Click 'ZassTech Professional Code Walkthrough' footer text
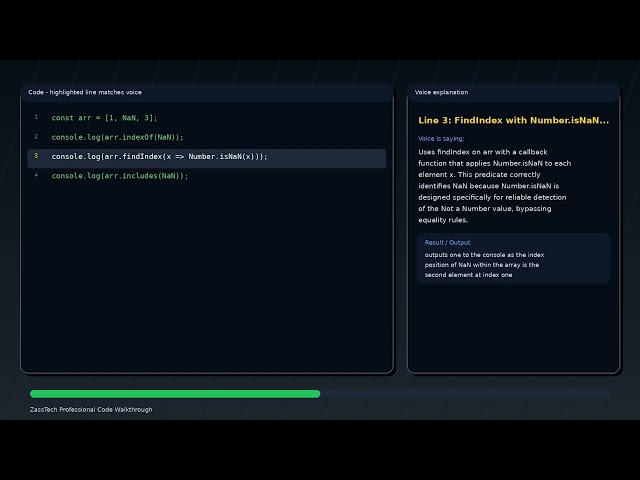 pos(91,409)
